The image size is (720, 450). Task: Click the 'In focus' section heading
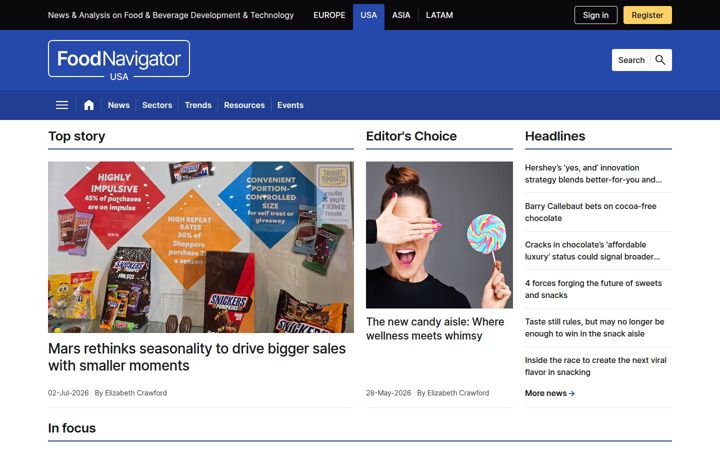(x=72, y=428)
